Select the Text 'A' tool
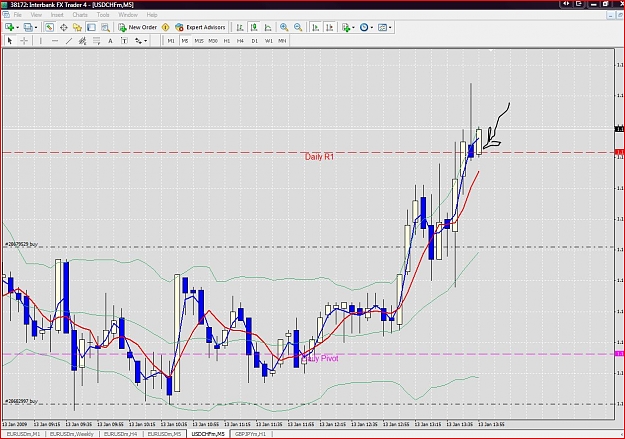Viewport: 625px width, 439px height. [x=110, y=41]
